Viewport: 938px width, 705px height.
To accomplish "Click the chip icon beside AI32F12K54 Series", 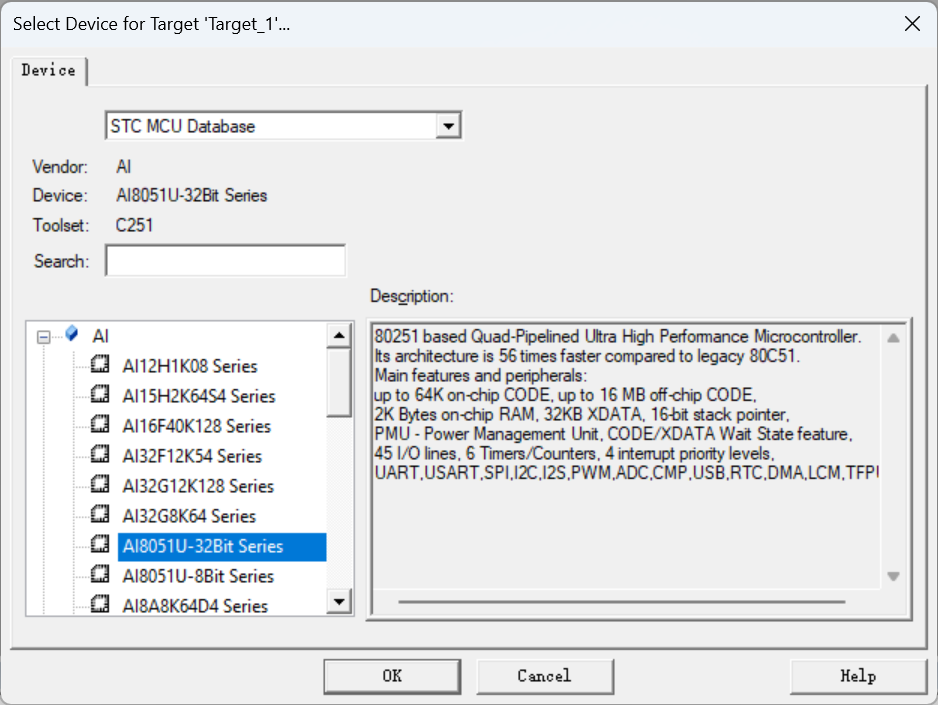I will (x=100, y=454).
